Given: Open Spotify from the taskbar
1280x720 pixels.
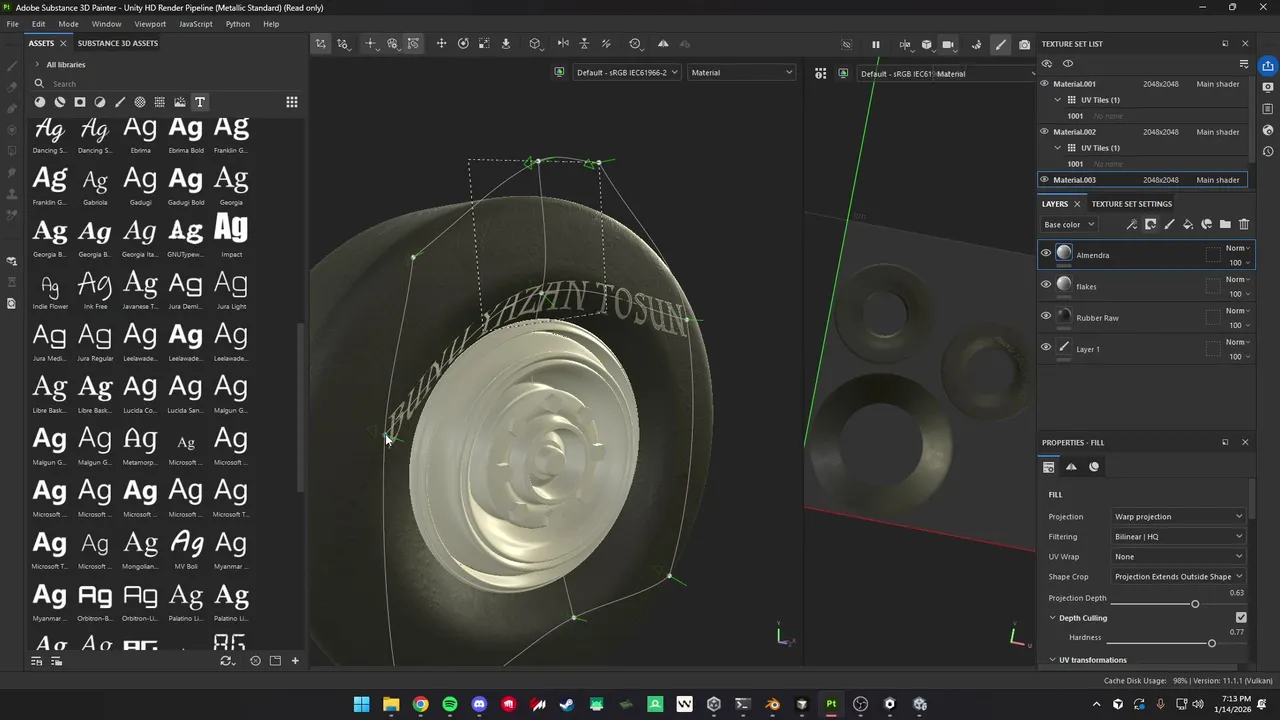Looking at the screenshot, I should tap(450, 704).
